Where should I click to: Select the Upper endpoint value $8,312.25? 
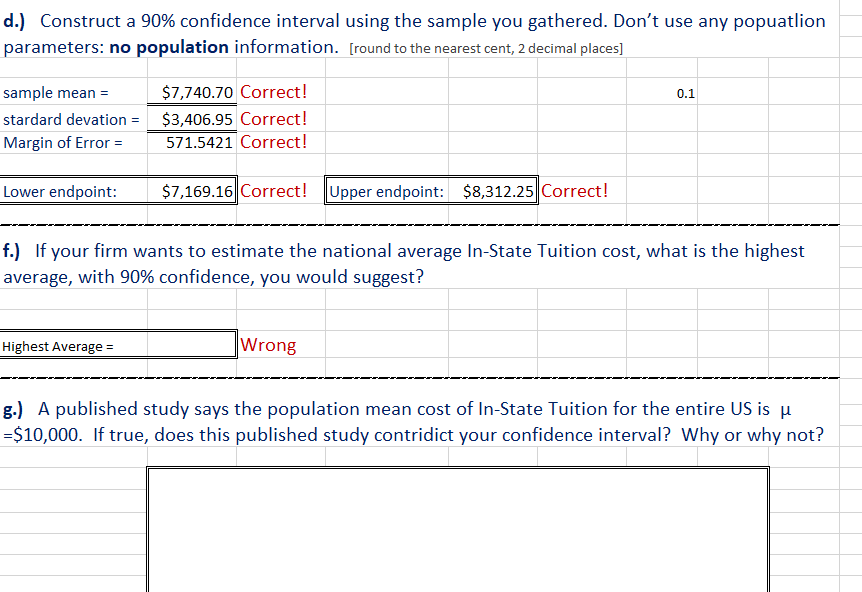(x=494, y=189)
